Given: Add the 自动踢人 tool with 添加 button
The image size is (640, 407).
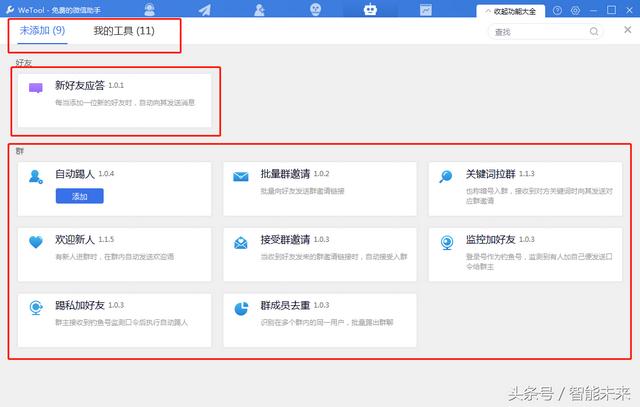Looking at the screenshot, I should pos(80,196).
